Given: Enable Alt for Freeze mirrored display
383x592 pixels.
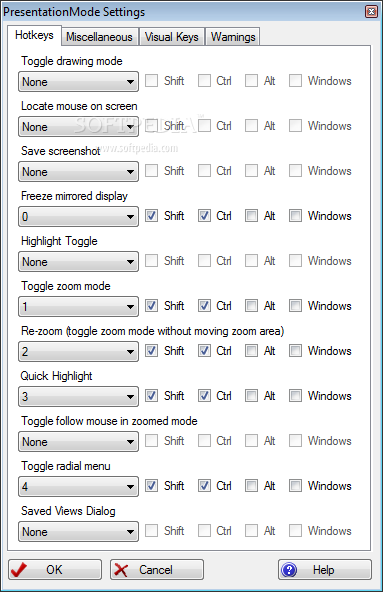Looking at the screenshot, I should (x=251, y=216).
